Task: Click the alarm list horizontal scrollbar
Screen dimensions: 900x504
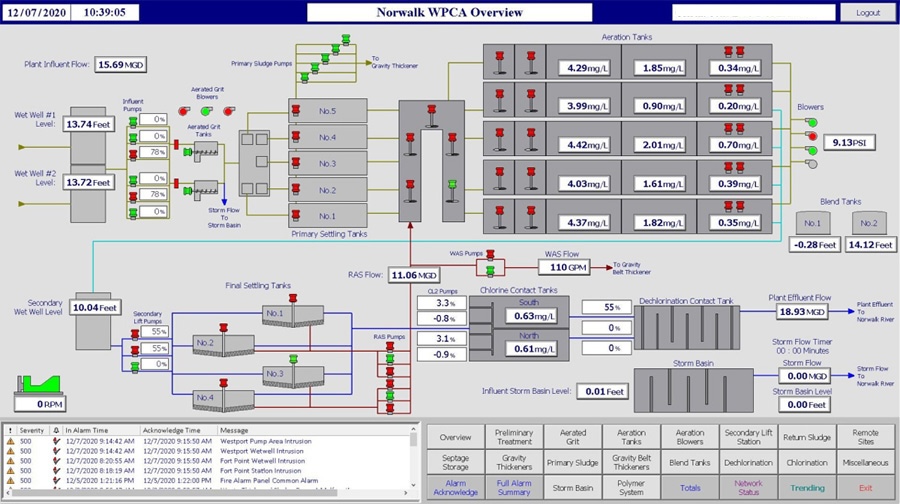Action: 207,493
